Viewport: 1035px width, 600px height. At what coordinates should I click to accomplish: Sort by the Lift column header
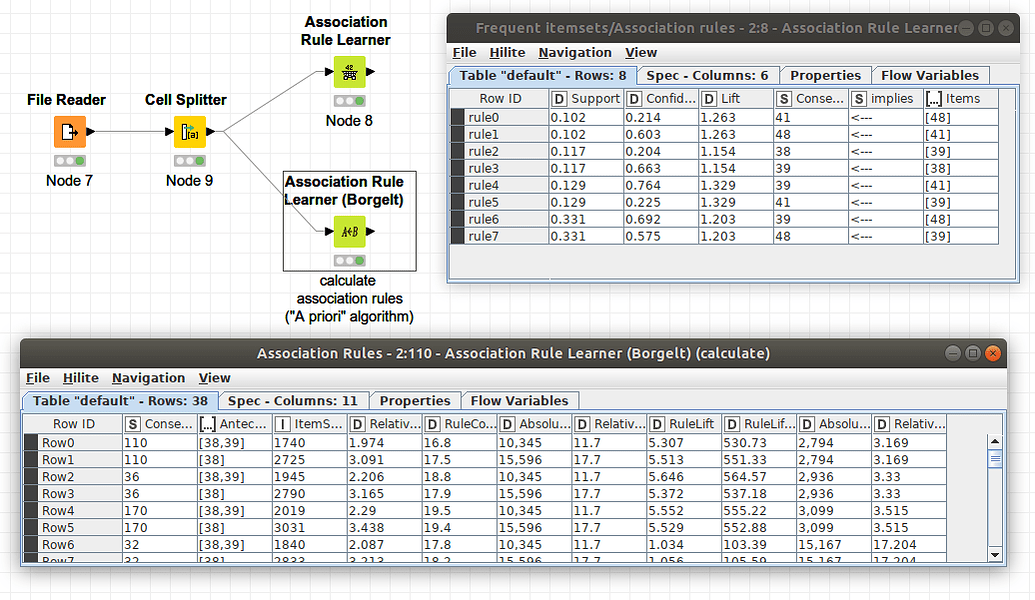(734, 99)
